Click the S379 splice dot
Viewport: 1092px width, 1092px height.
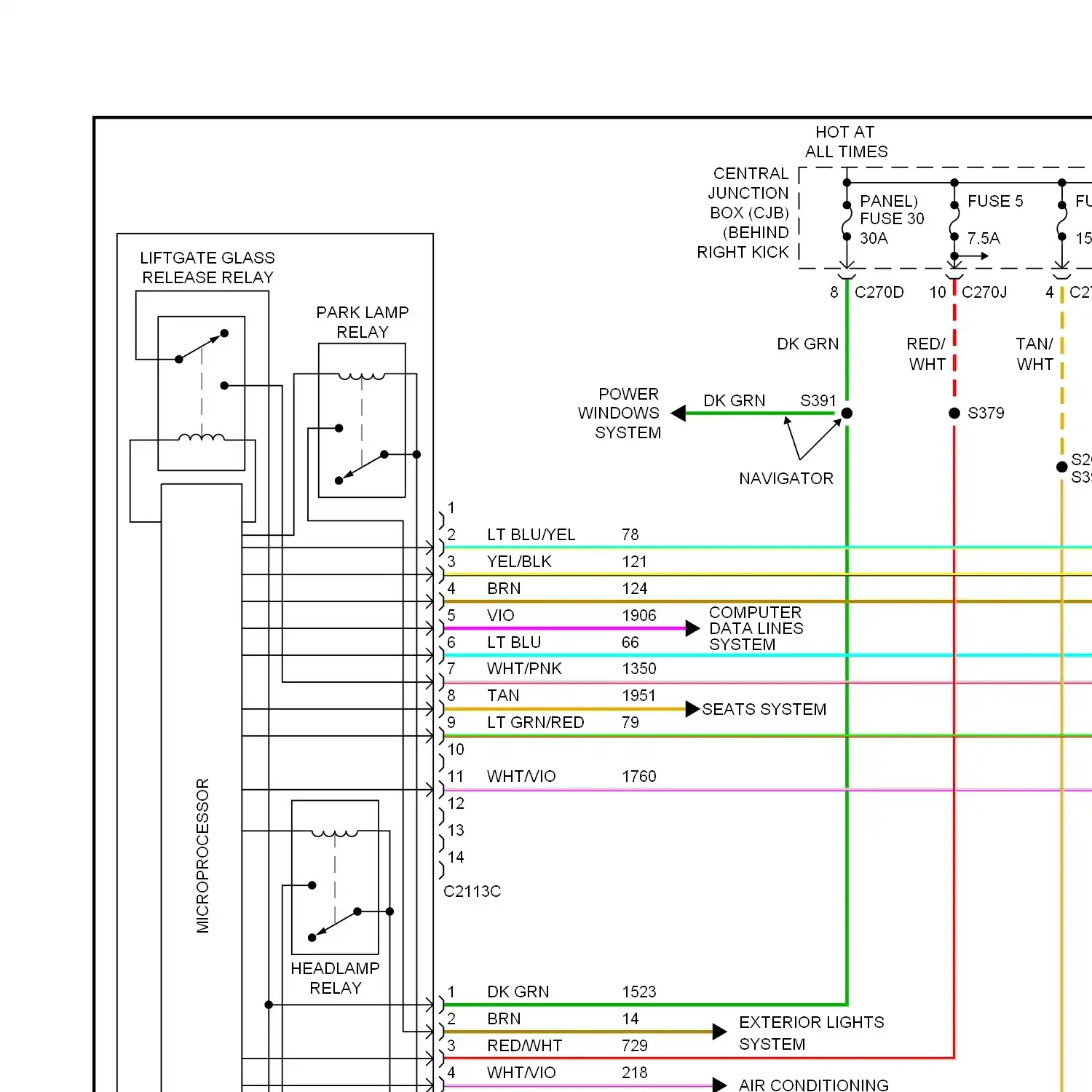(954, 414)
